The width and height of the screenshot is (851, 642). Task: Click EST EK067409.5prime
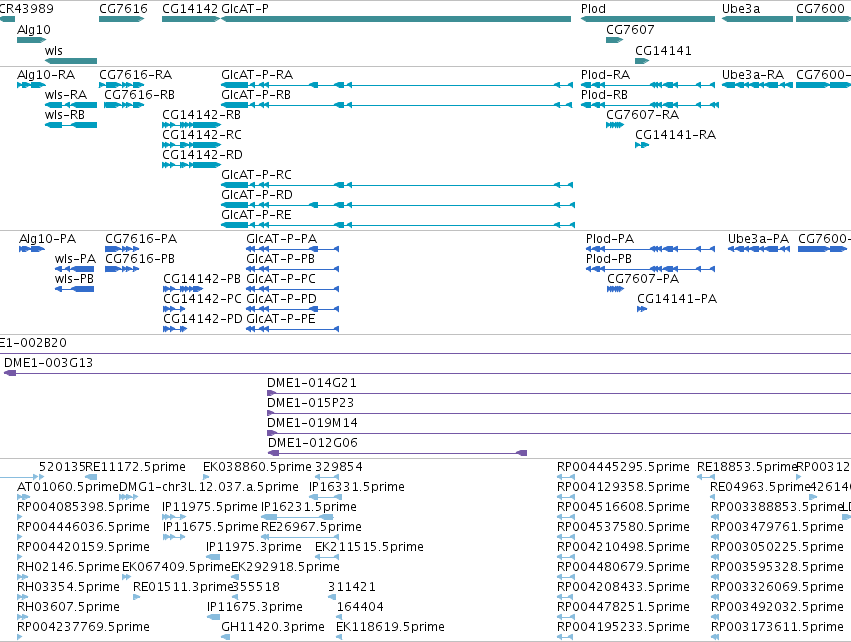click(x=176, y=567)
